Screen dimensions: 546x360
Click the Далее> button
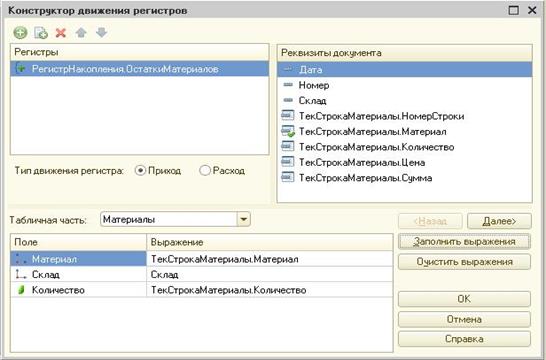499,221
